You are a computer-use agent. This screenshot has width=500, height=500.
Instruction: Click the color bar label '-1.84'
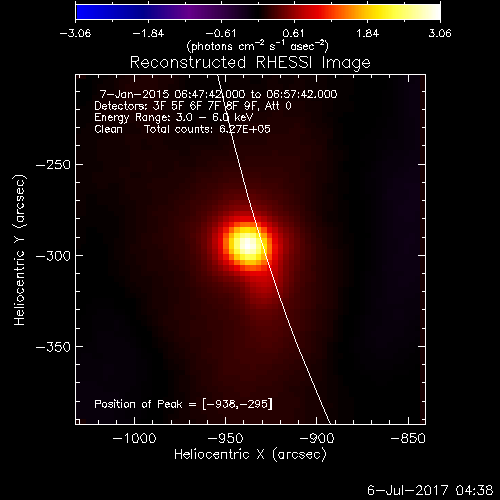point(148,33)
